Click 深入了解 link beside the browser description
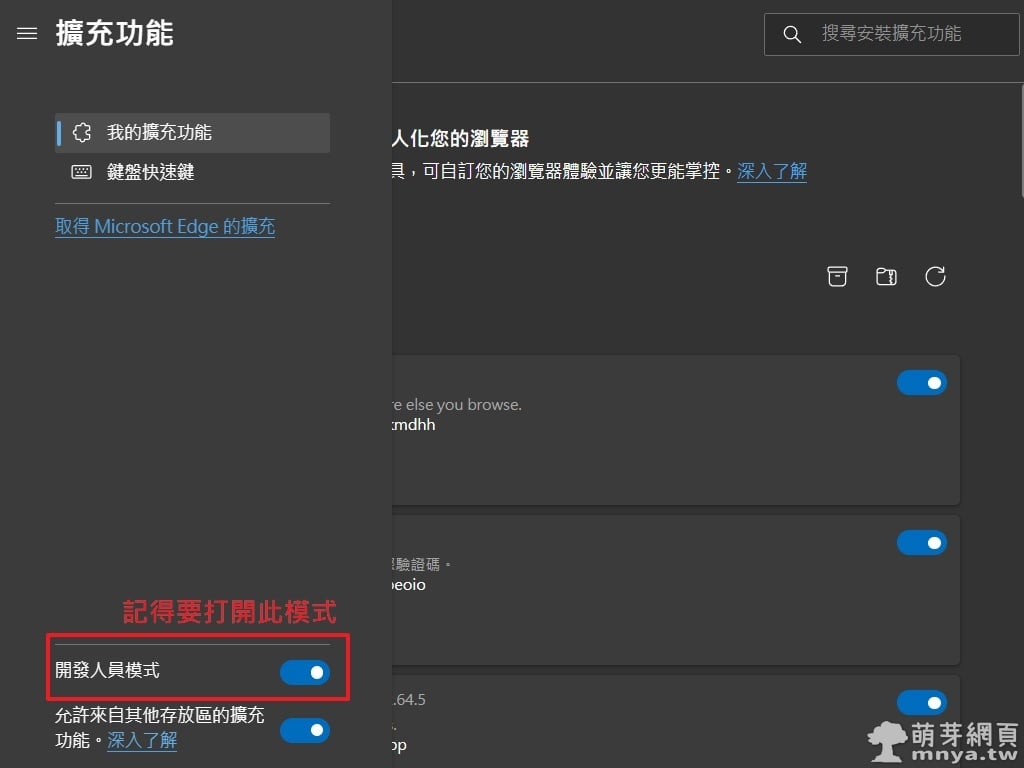The image size is (1024, 768). coord(772,171)
